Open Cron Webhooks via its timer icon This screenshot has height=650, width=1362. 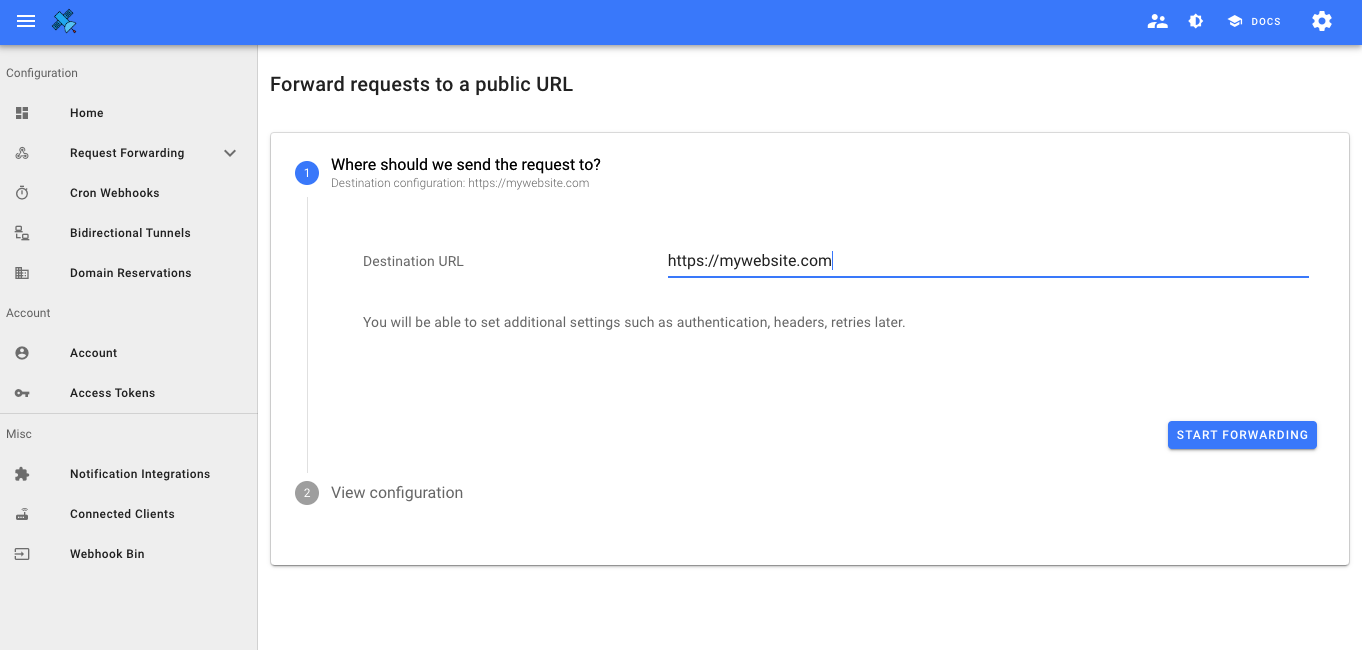pos(22,192)
